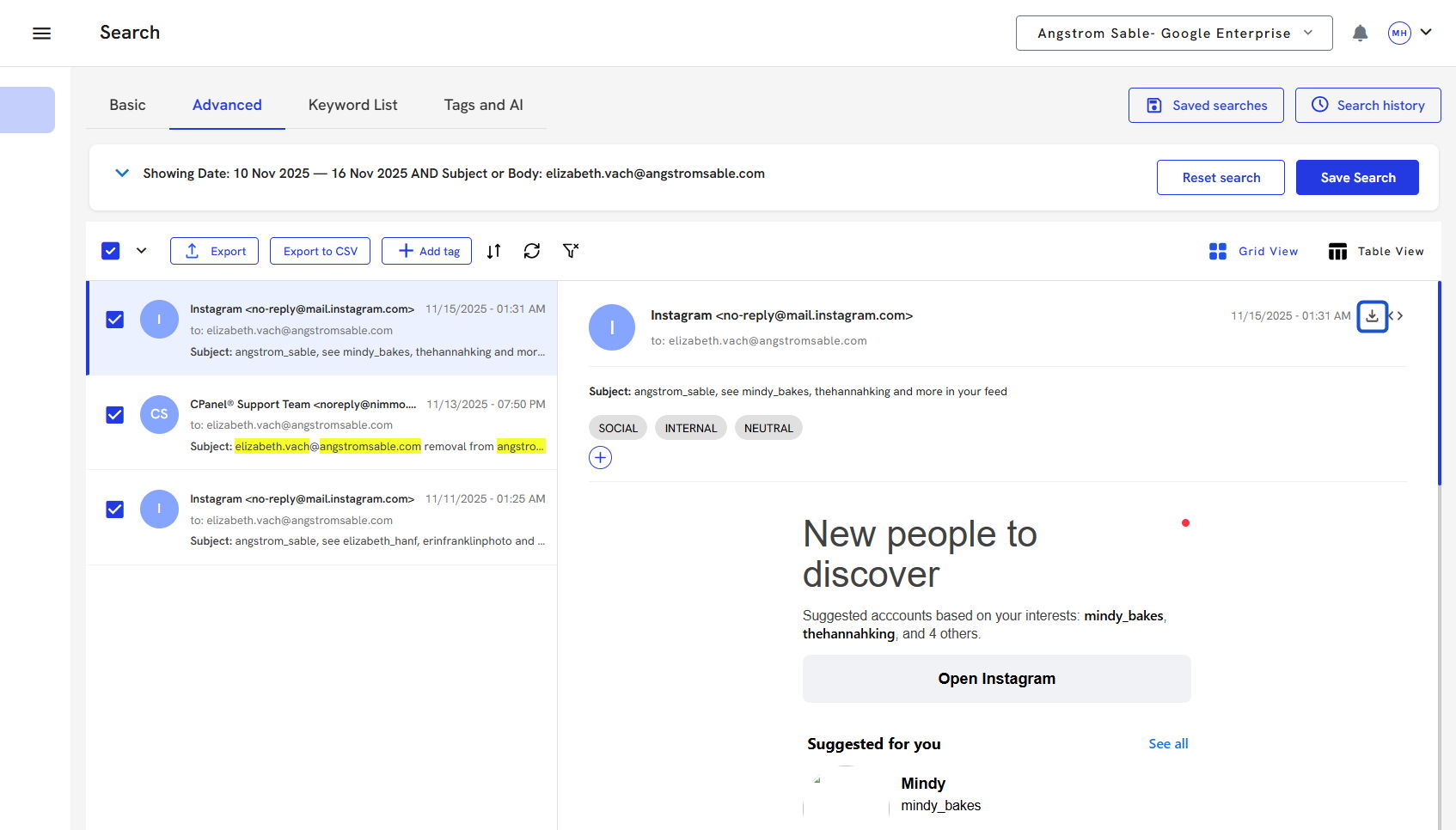This screenshot has height=830, width=1456.
Task: Clear filters with the funnel icon
Action: (571, 251)
